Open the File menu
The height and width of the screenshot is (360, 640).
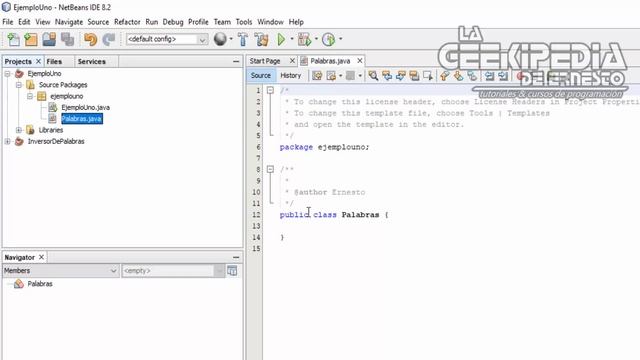[x=8, y=22]
